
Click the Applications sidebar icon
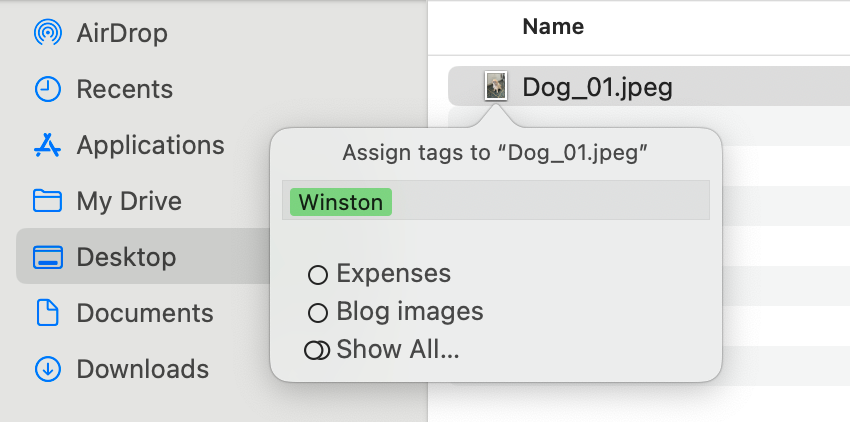tap(48, 145)
